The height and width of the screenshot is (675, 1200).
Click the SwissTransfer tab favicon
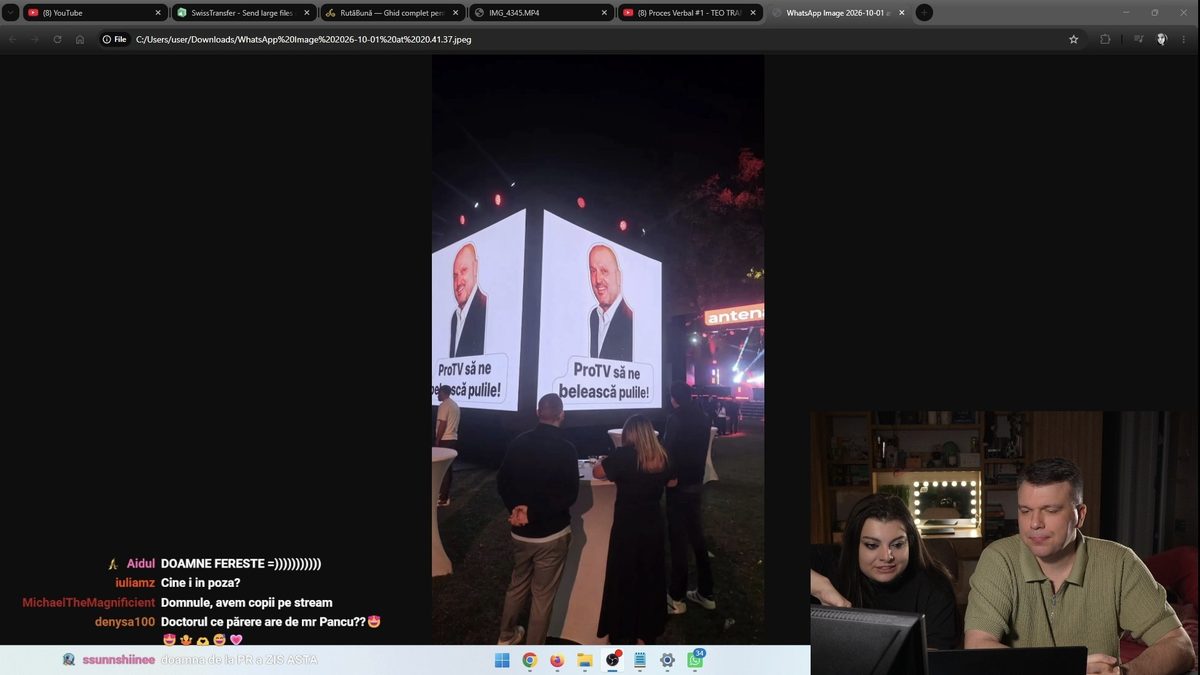pos(181,13)
